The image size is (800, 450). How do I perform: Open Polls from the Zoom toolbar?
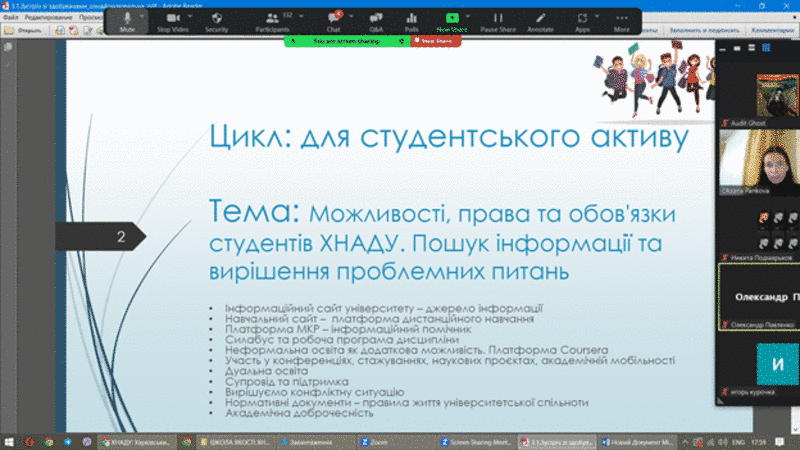click(x=412, y=20)
